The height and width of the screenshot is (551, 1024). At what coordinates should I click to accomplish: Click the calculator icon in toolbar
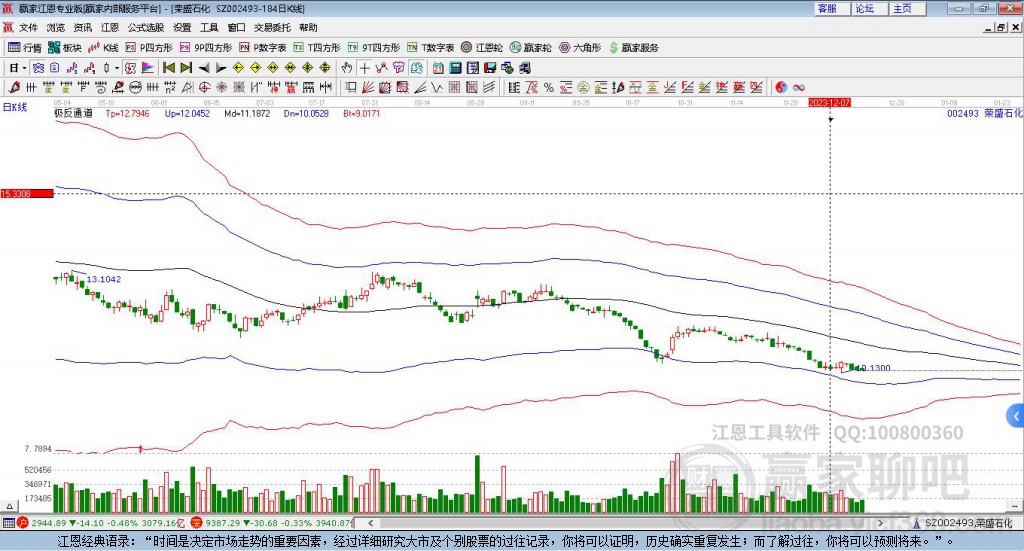click(x=455, y=68)
